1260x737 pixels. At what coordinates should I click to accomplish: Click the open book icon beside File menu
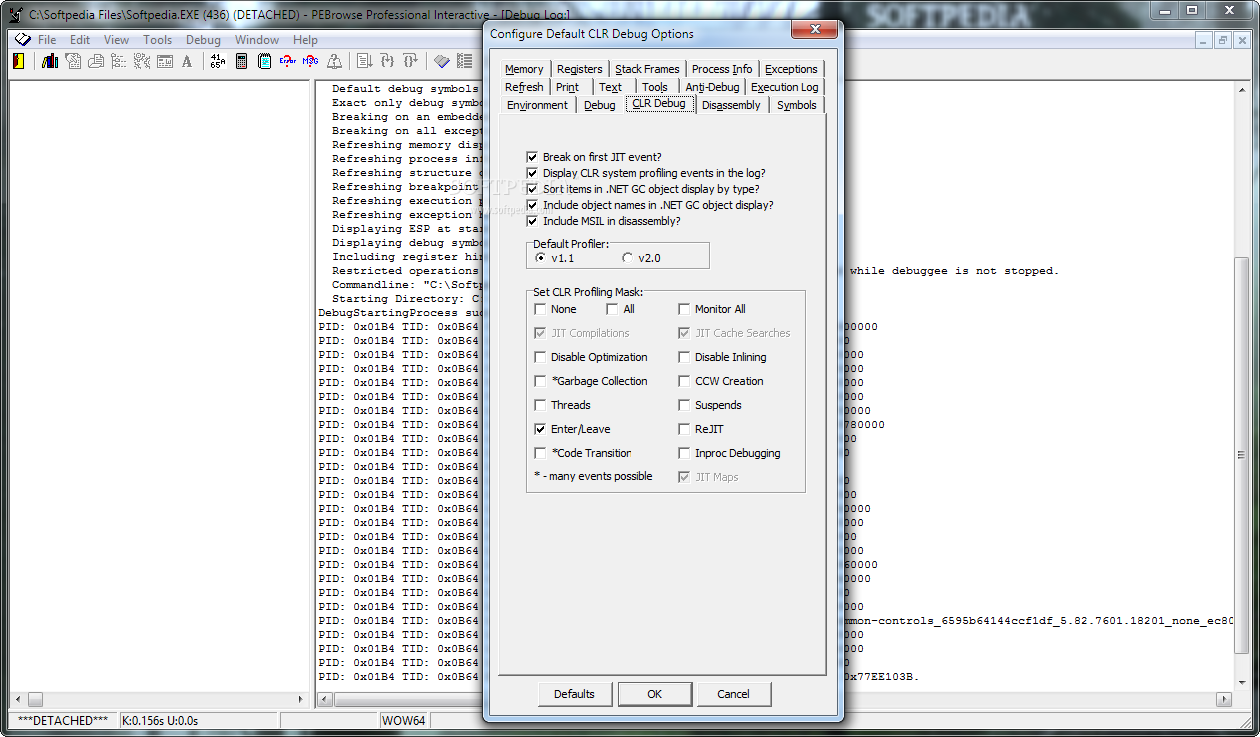click(x=22, y=40)
